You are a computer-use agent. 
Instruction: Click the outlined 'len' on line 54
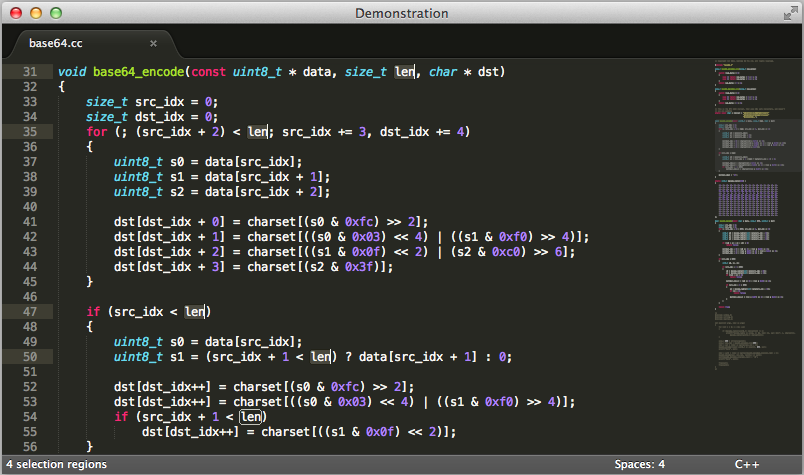point(250,417)
